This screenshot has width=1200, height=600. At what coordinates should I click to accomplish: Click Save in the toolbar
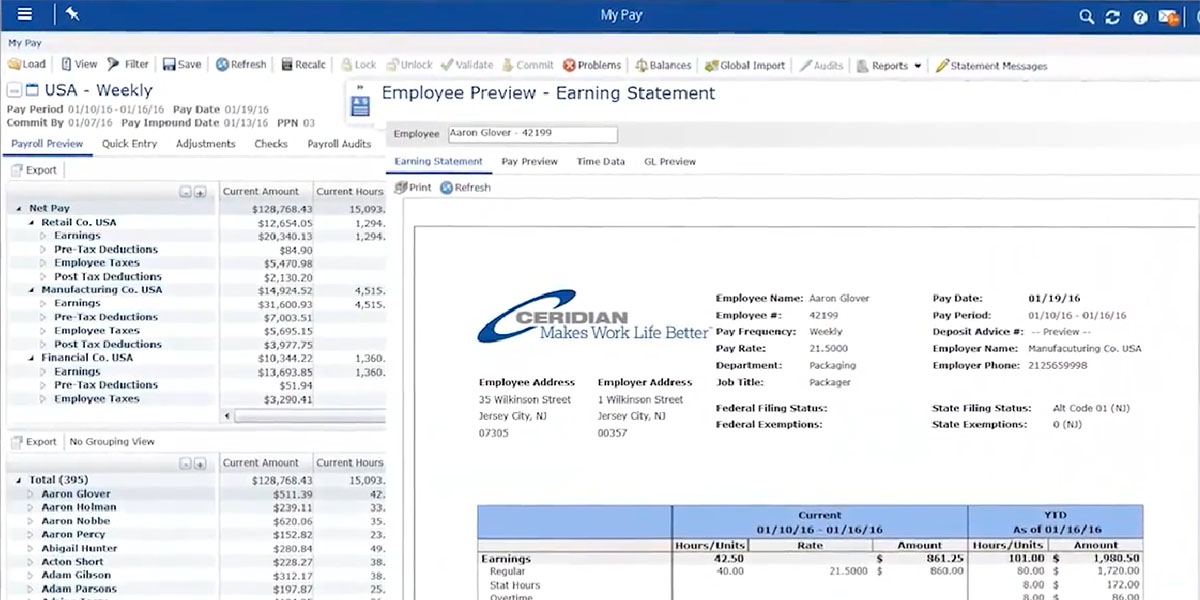[182, 65]
